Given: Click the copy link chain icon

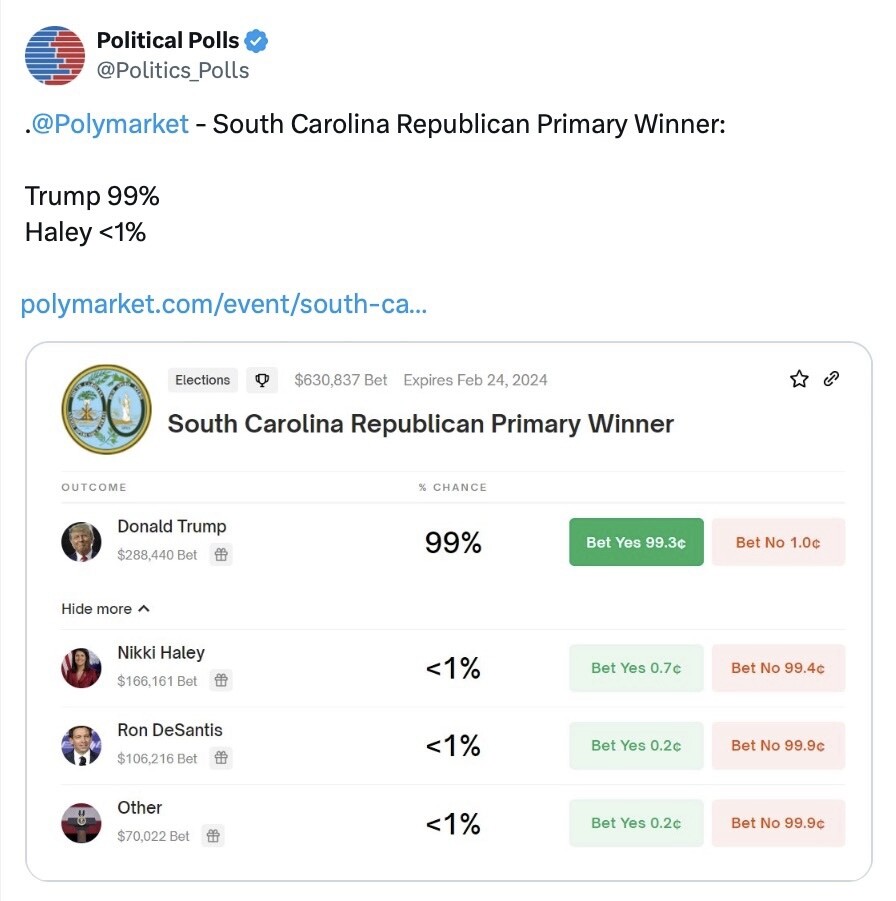Looking at the screenshot, I should 831,379.
